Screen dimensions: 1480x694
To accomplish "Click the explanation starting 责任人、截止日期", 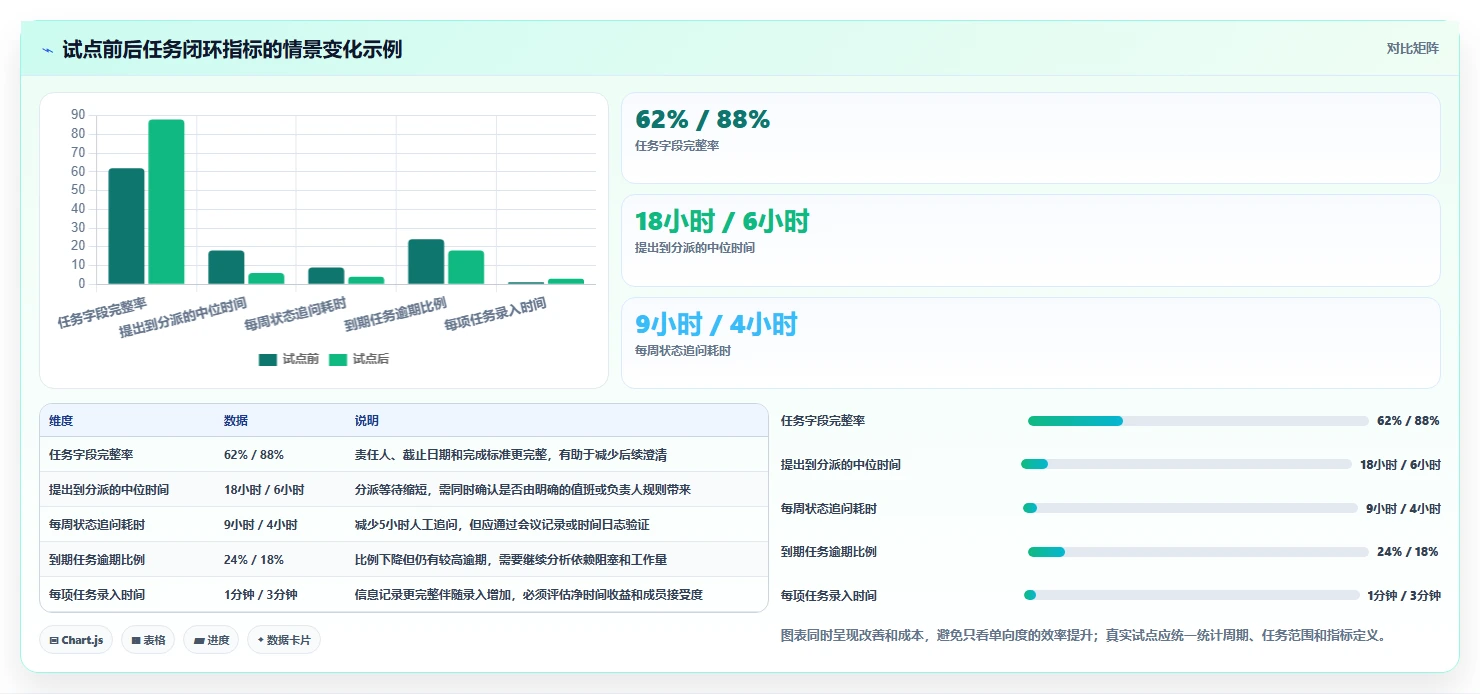I will tap(511, 455).
